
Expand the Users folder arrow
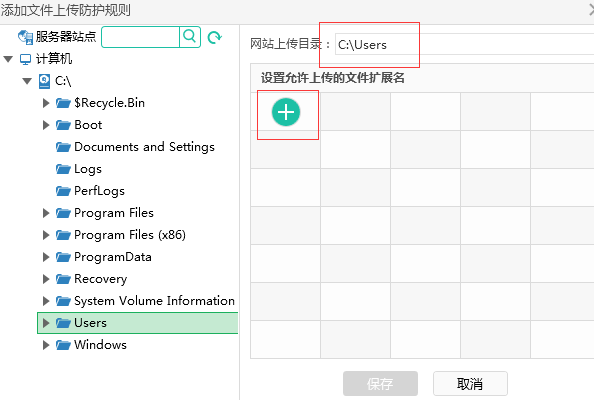pos(46,323)
